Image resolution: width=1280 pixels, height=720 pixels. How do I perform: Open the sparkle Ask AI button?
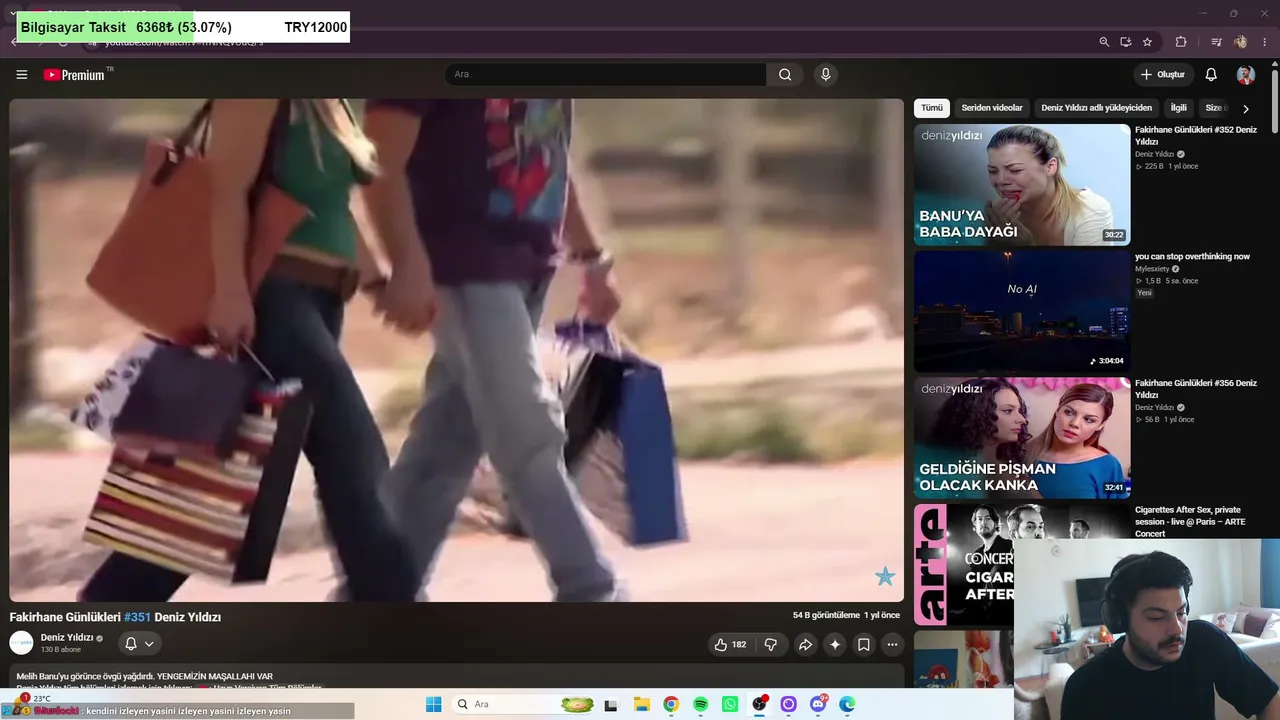[834, 645]
